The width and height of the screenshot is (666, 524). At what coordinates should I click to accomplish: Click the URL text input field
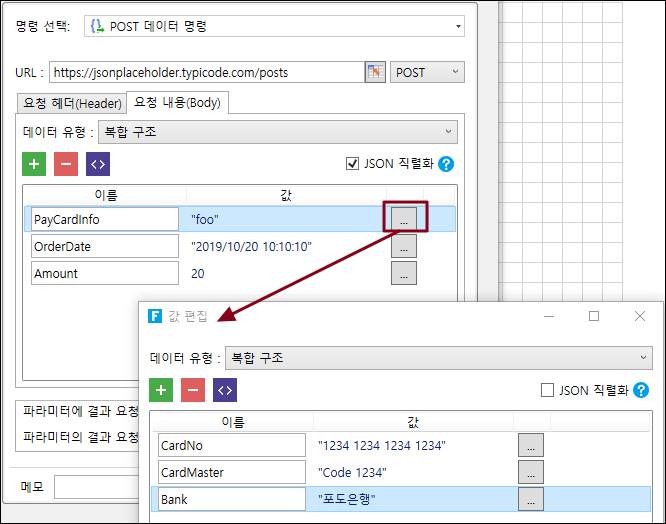click(204, 72)
